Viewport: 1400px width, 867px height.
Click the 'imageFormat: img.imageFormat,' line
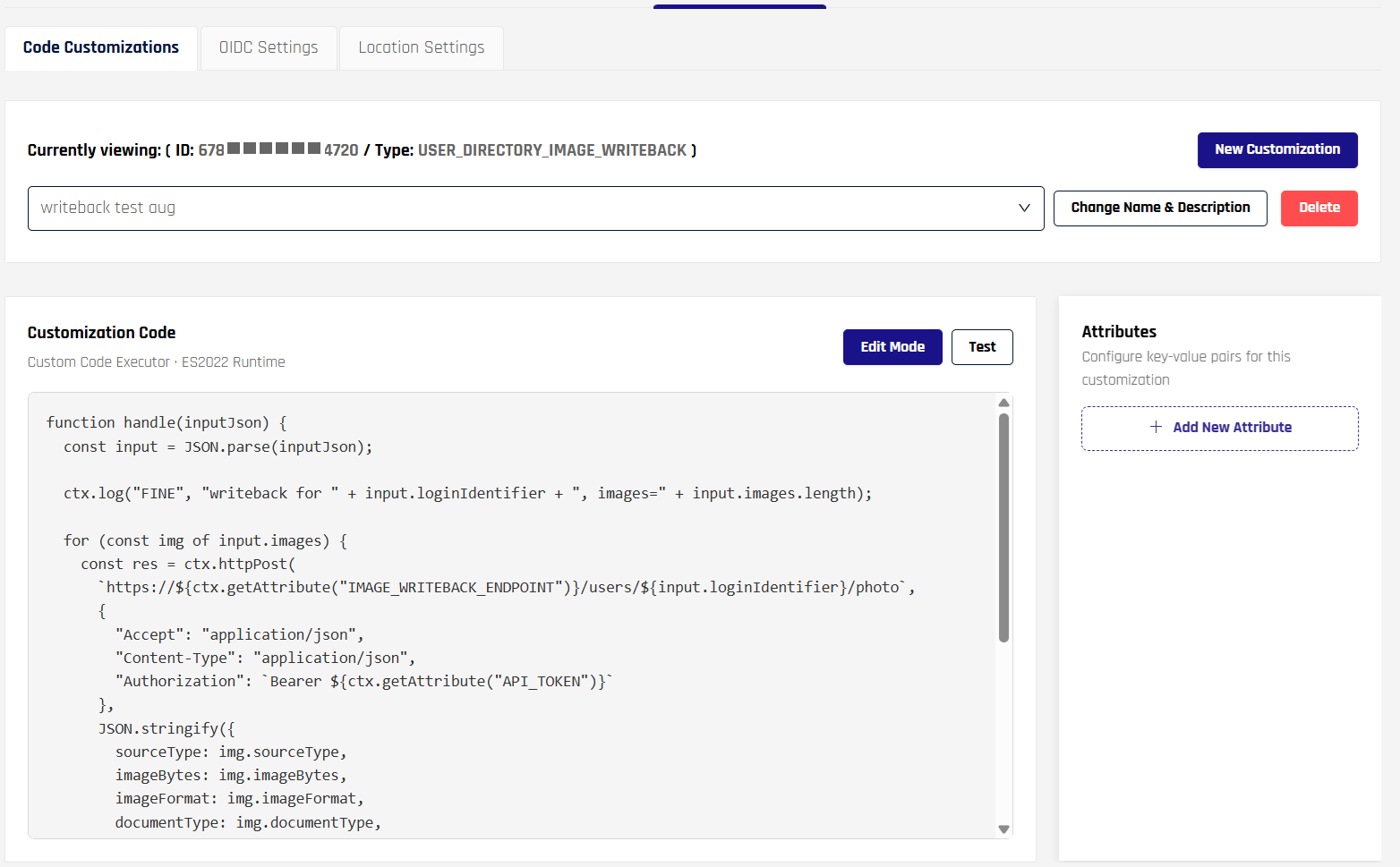click(240, 798)
